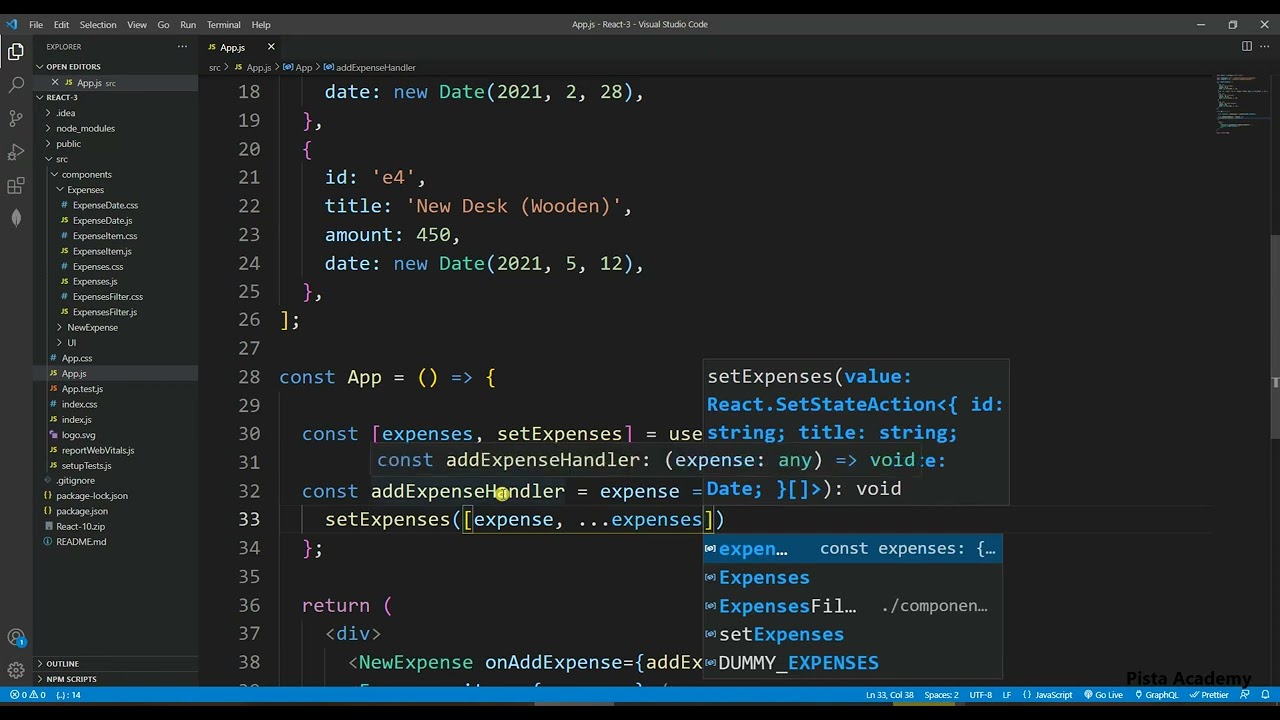Pick setExpenses from the suggestion list
This screenshot has width=1280, height=720.
click(852, 635)
